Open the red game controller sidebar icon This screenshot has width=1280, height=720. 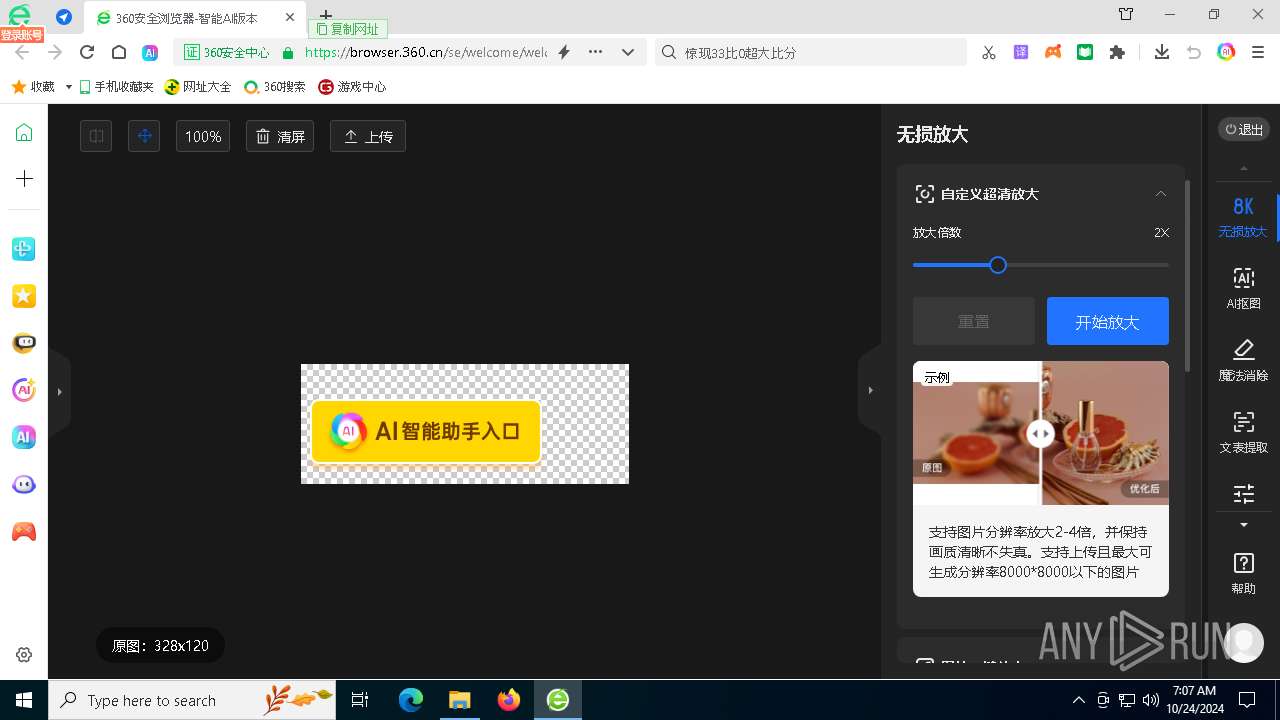click(24, 532)
